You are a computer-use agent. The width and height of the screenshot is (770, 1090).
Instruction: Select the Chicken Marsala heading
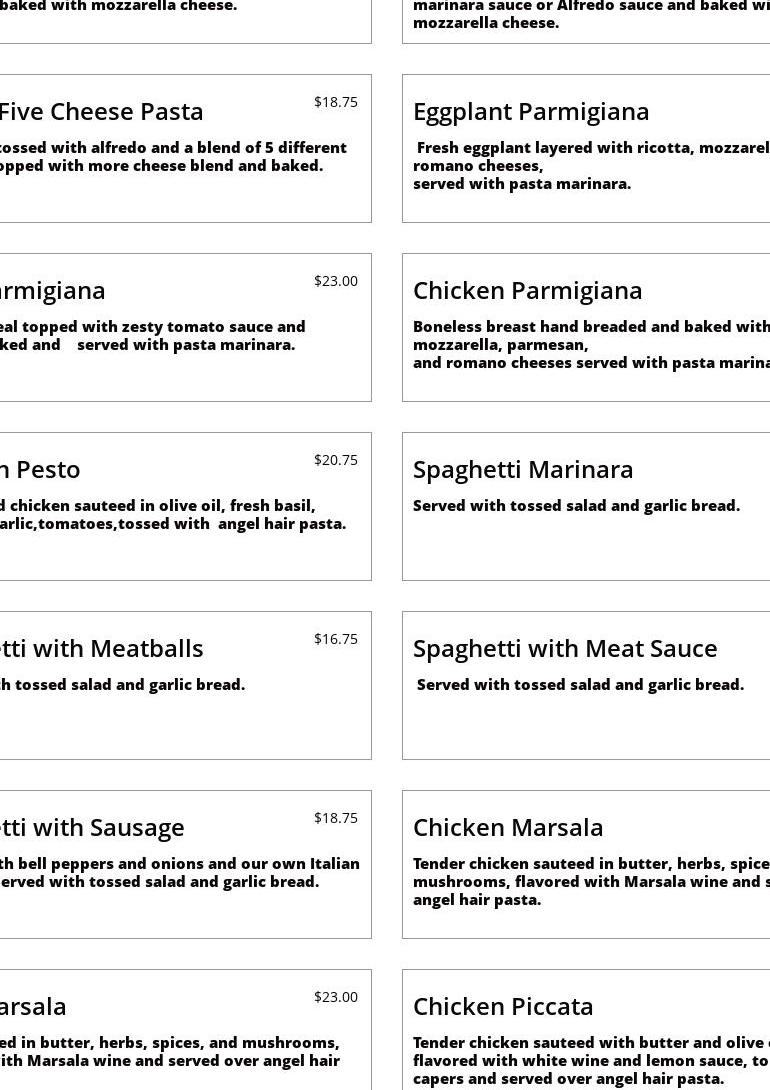coord(508,827)
